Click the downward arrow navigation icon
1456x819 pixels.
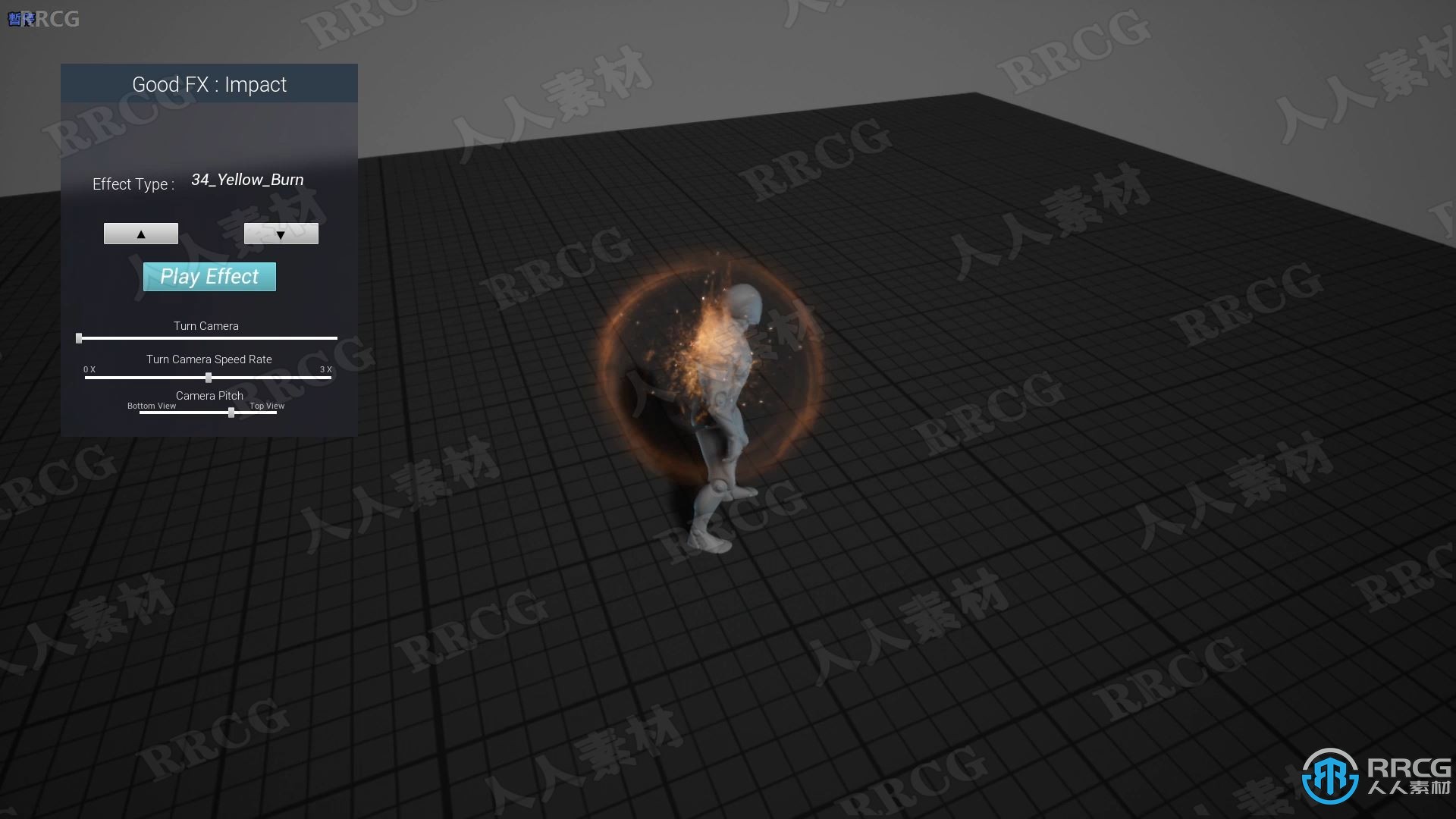(x=281, y=233)
